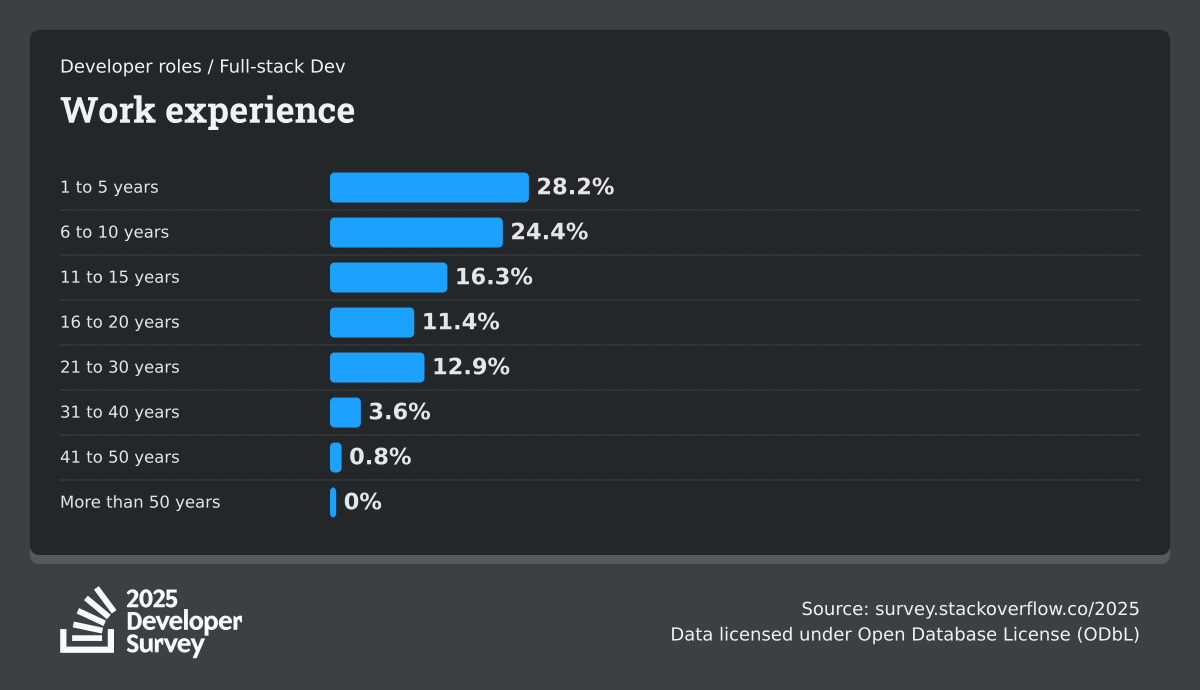Select the "21 to 30 years" bar
This screenshot has height=690, width=1200.
tap(377, 367)
